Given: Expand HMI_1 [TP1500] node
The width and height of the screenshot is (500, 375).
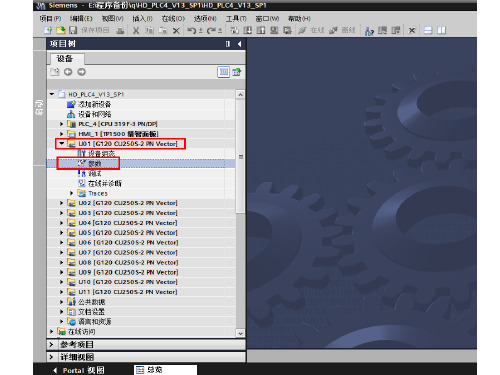Looking at the screenshot, I should point(62,134).
